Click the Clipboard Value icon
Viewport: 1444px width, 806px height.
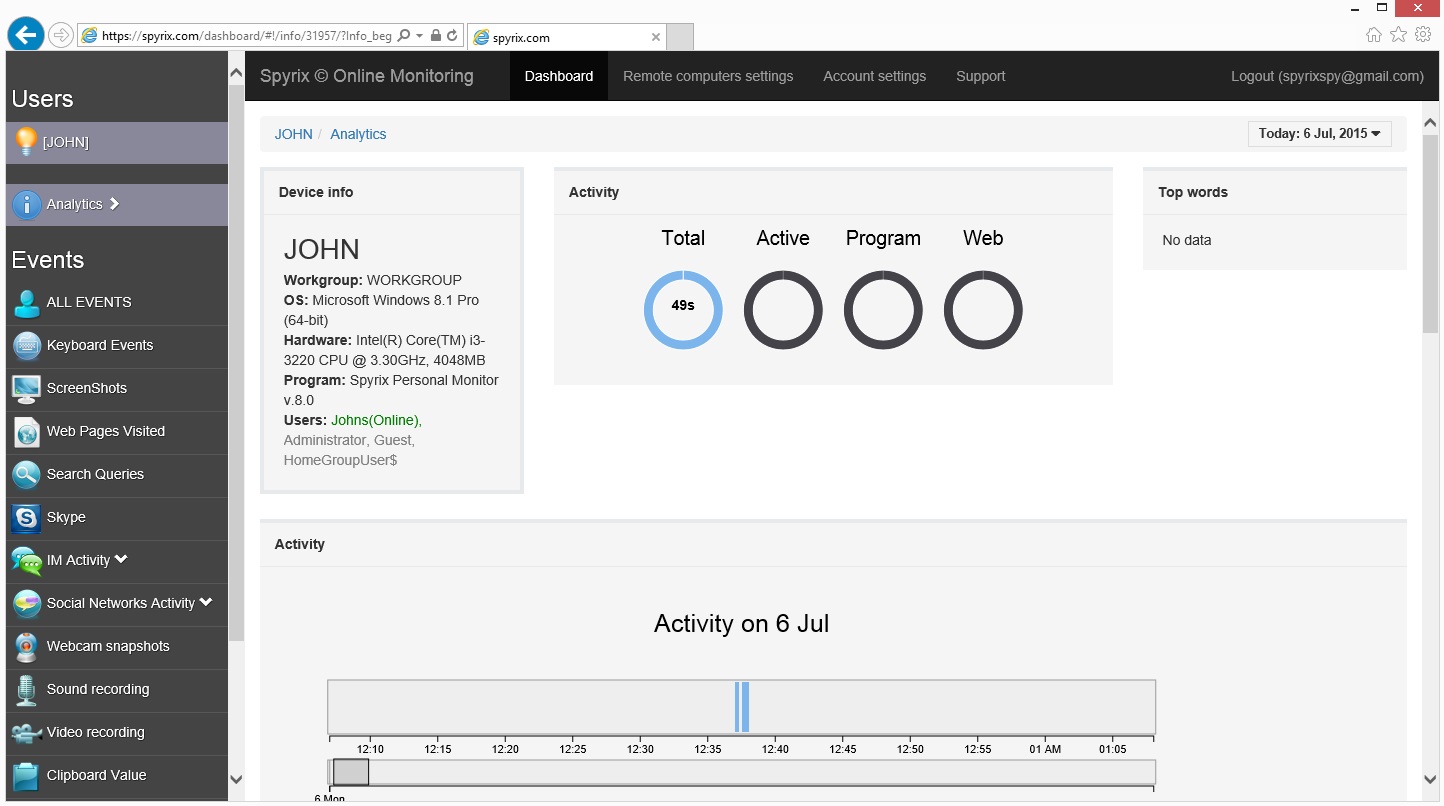27,775
